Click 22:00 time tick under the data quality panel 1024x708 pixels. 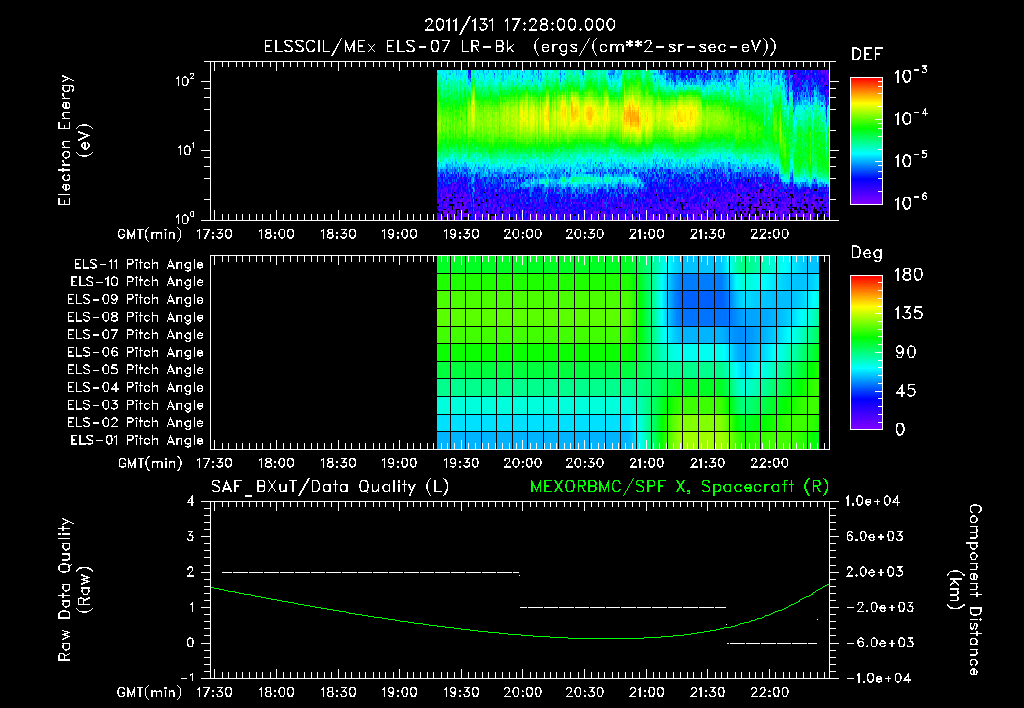point(770,692)
